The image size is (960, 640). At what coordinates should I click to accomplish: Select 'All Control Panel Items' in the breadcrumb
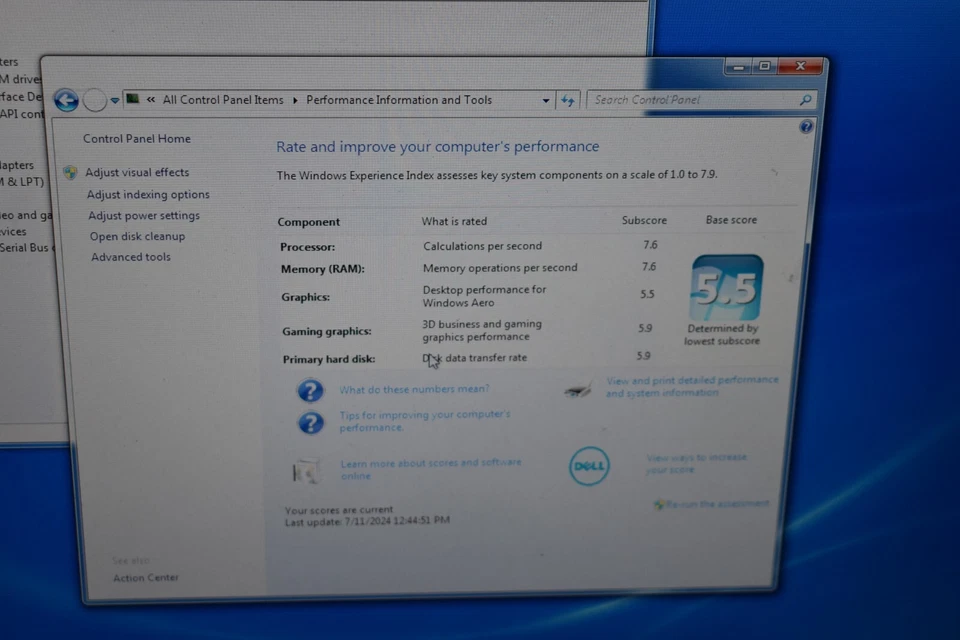[224, 100]
